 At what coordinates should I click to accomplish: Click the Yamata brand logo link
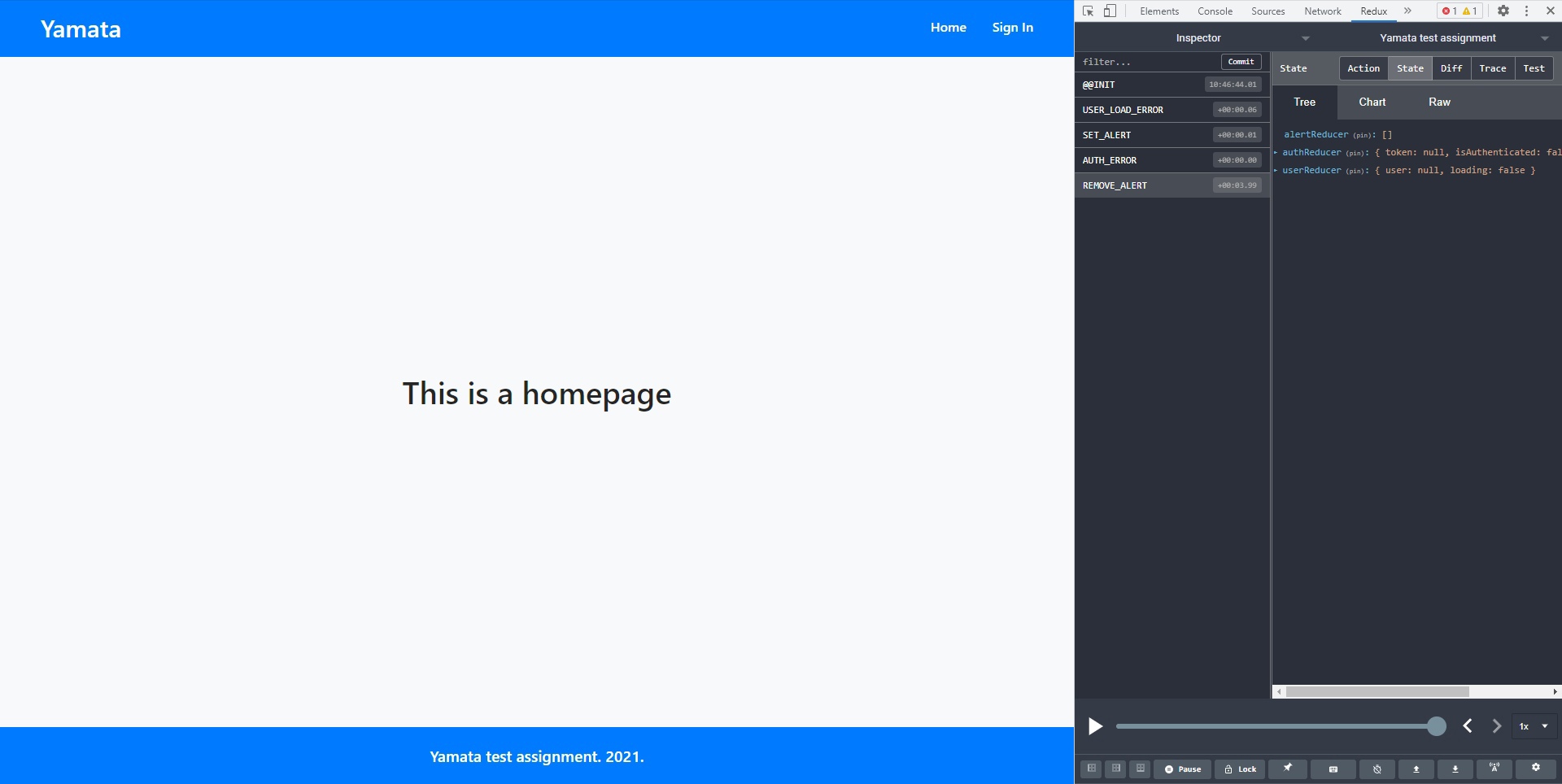81,29
